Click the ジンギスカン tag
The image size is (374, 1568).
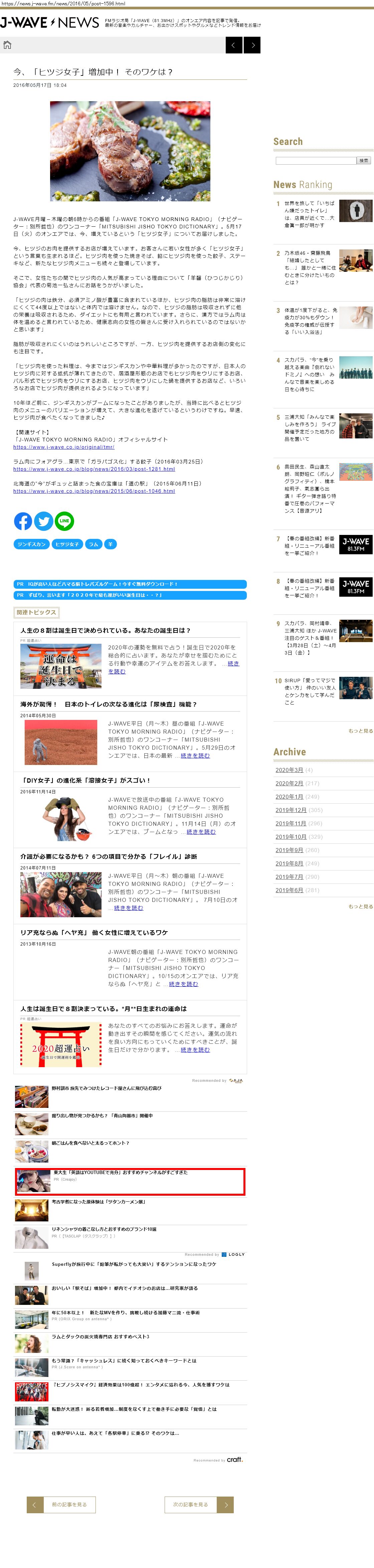coord(32,544)
